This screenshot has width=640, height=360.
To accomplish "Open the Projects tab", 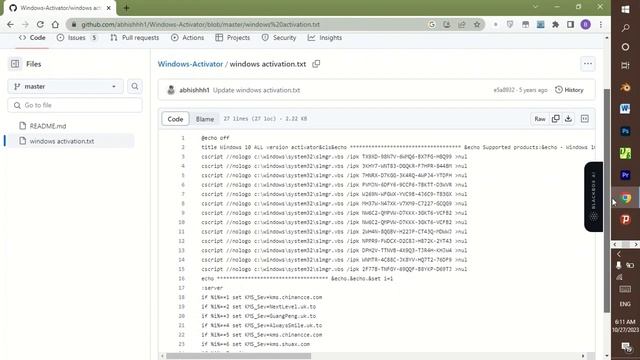I will tap(233, 38).
